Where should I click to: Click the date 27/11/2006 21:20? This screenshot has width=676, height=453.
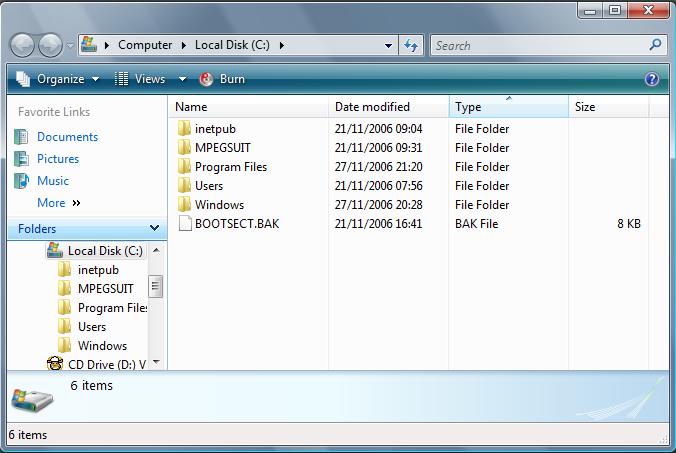(379, 167)
